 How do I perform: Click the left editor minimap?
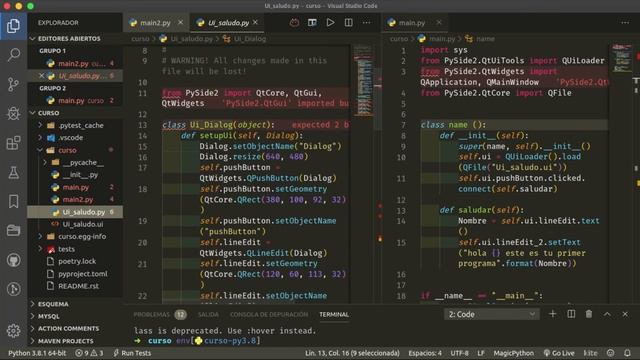[x=363, y=81]
